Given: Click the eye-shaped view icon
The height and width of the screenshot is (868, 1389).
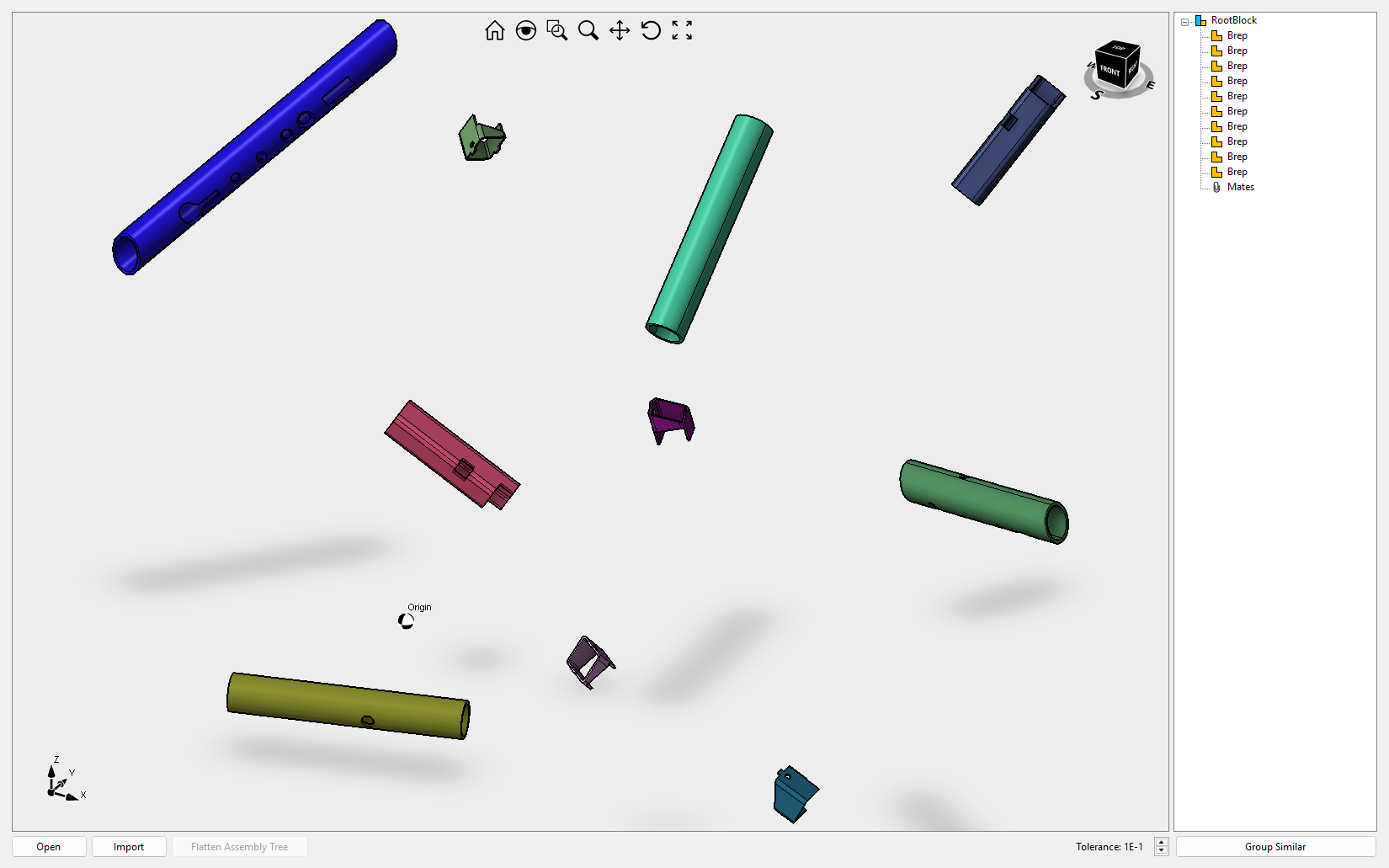Looking at the screenshot, I should pos(526,31).
